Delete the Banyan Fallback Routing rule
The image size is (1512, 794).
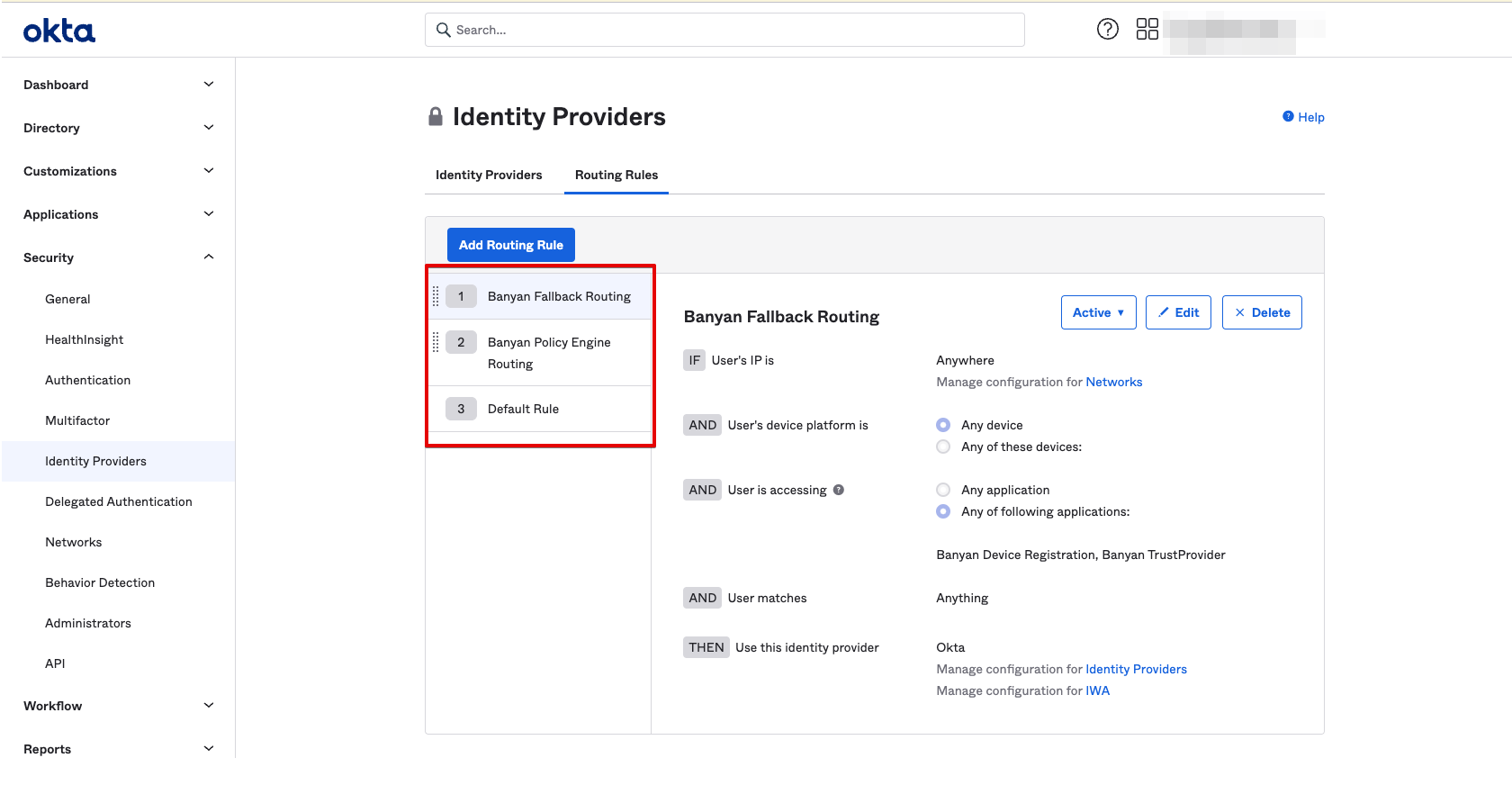tap(1261, 312)
